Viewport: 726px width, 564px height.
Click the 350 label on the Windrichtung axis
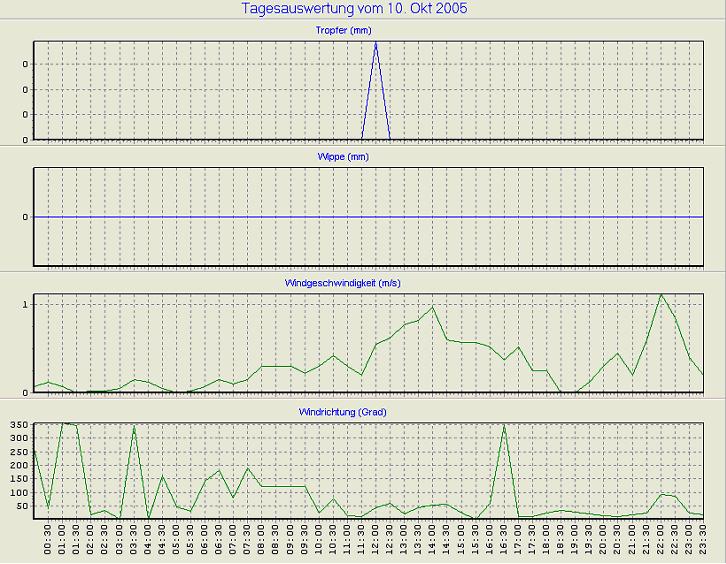point(19,426)
